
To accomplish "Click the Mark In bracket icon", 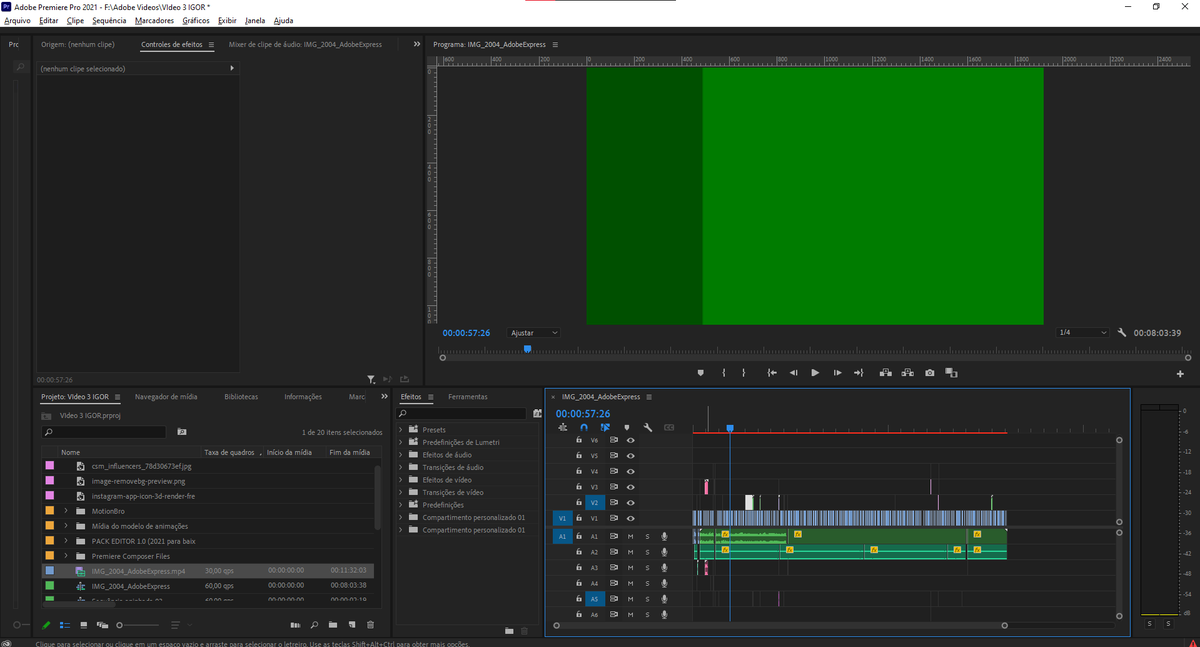I will coord(723,372).
